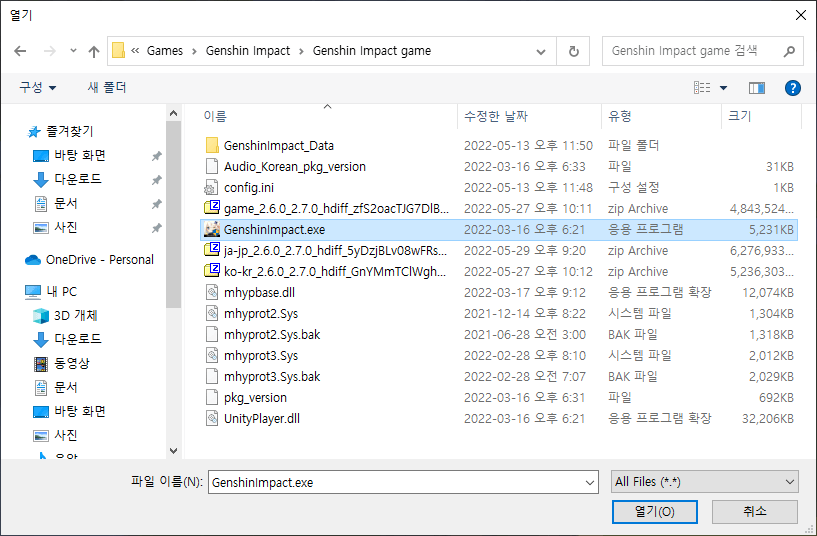Create a folder with 새 폴더
This screenshot has width=817, height=536.
(x=107, y=87)
